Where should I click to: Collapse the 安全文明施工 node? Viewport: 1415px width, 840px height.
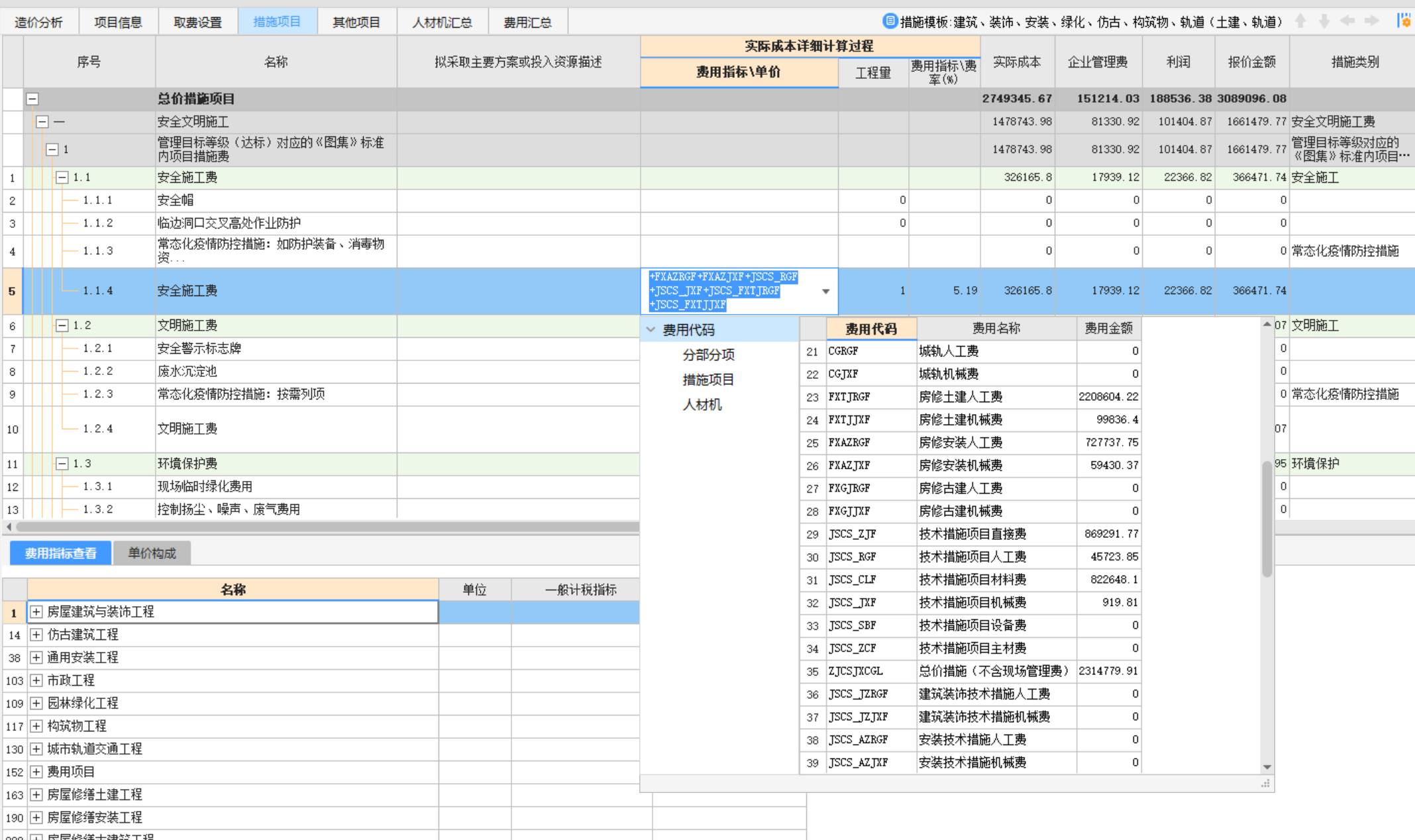click(x=42, y=122)
